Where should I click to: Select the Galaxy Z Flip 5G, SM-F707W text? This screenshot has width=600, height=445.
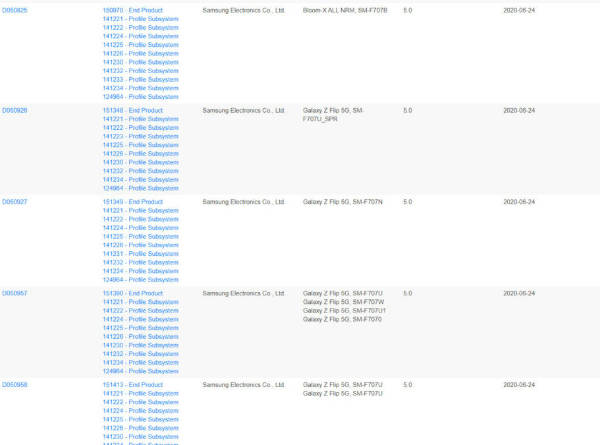coord(343,302)
